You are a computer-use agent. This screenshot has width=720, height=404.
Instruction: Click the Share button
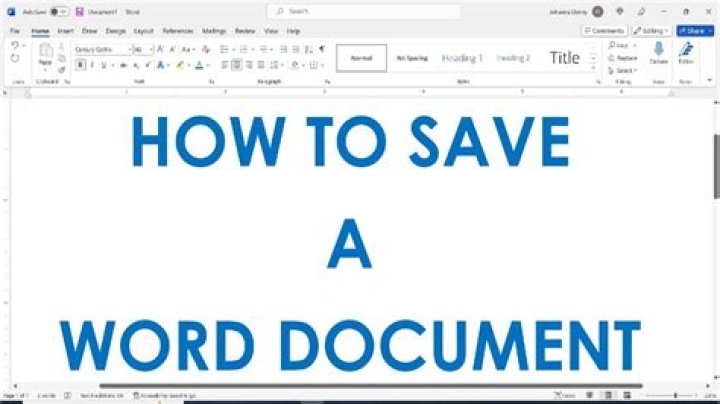(696, 31)
